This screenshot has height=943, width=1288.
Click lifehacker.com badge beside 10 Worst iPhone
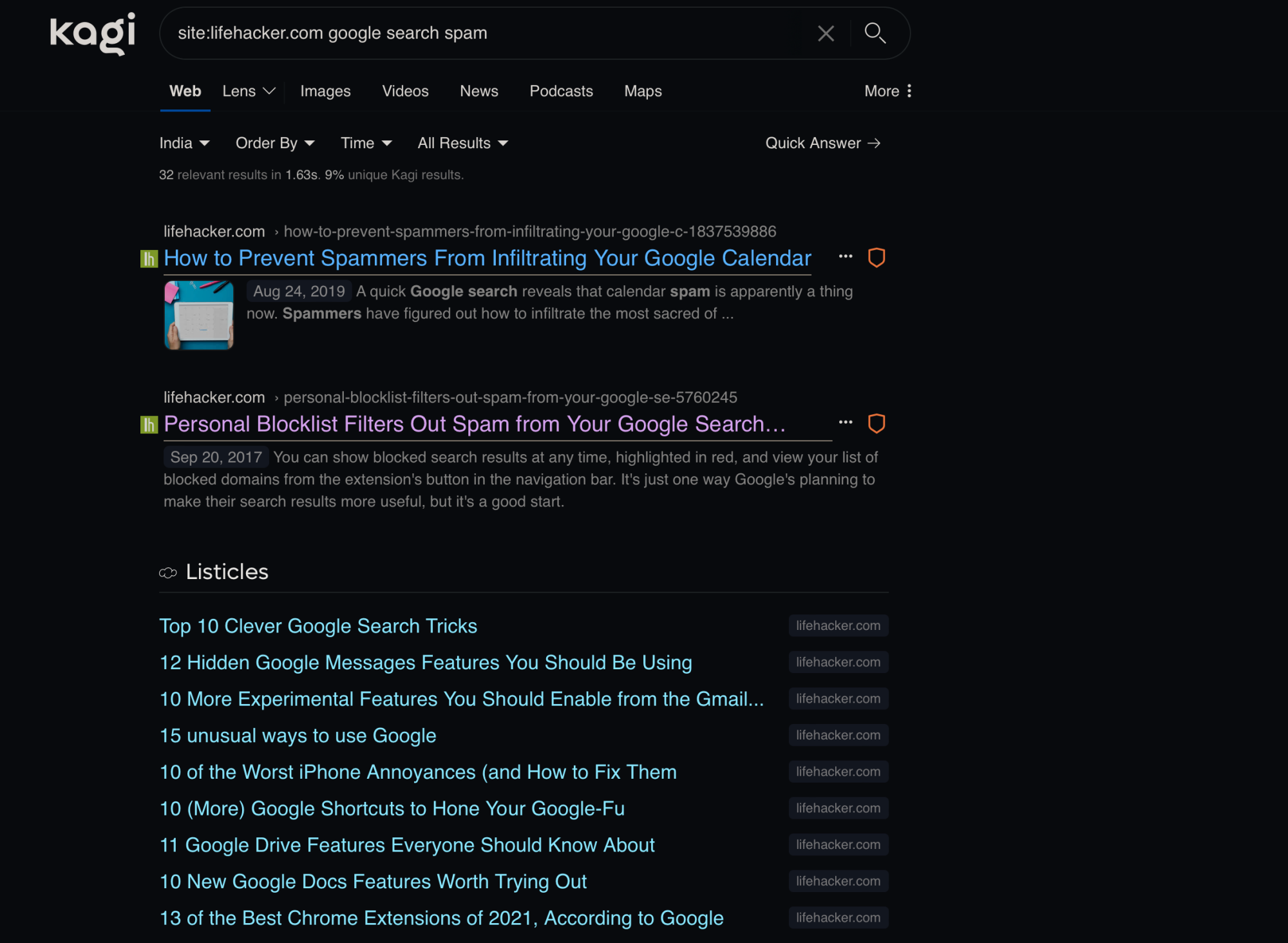838,772
